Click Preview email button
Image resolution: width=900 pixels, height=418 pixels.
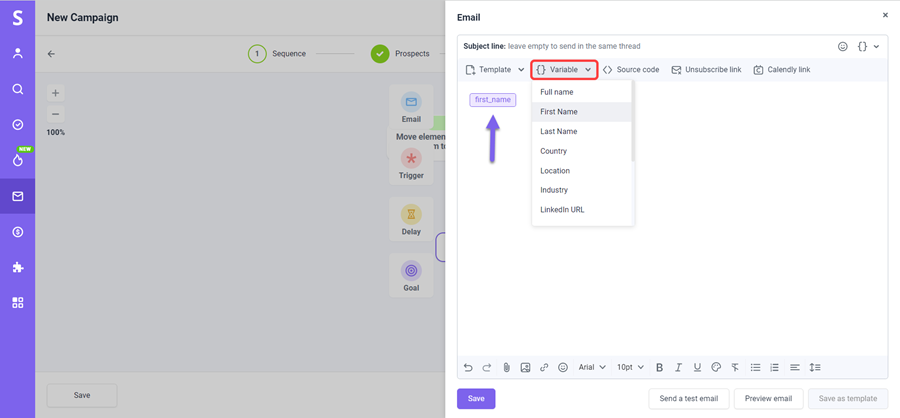coord(769,398)
